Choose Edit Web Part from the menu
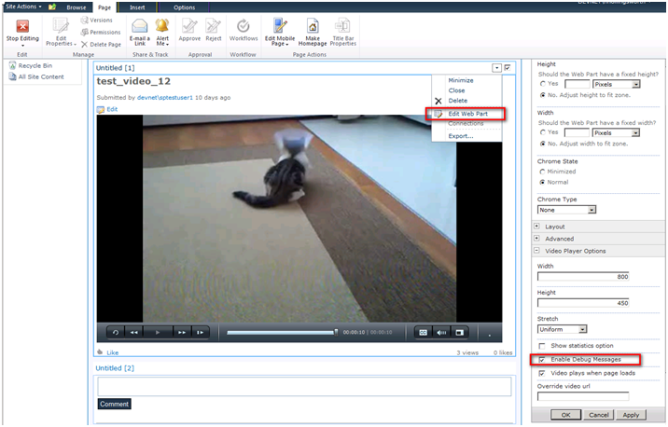 point(467,113)
